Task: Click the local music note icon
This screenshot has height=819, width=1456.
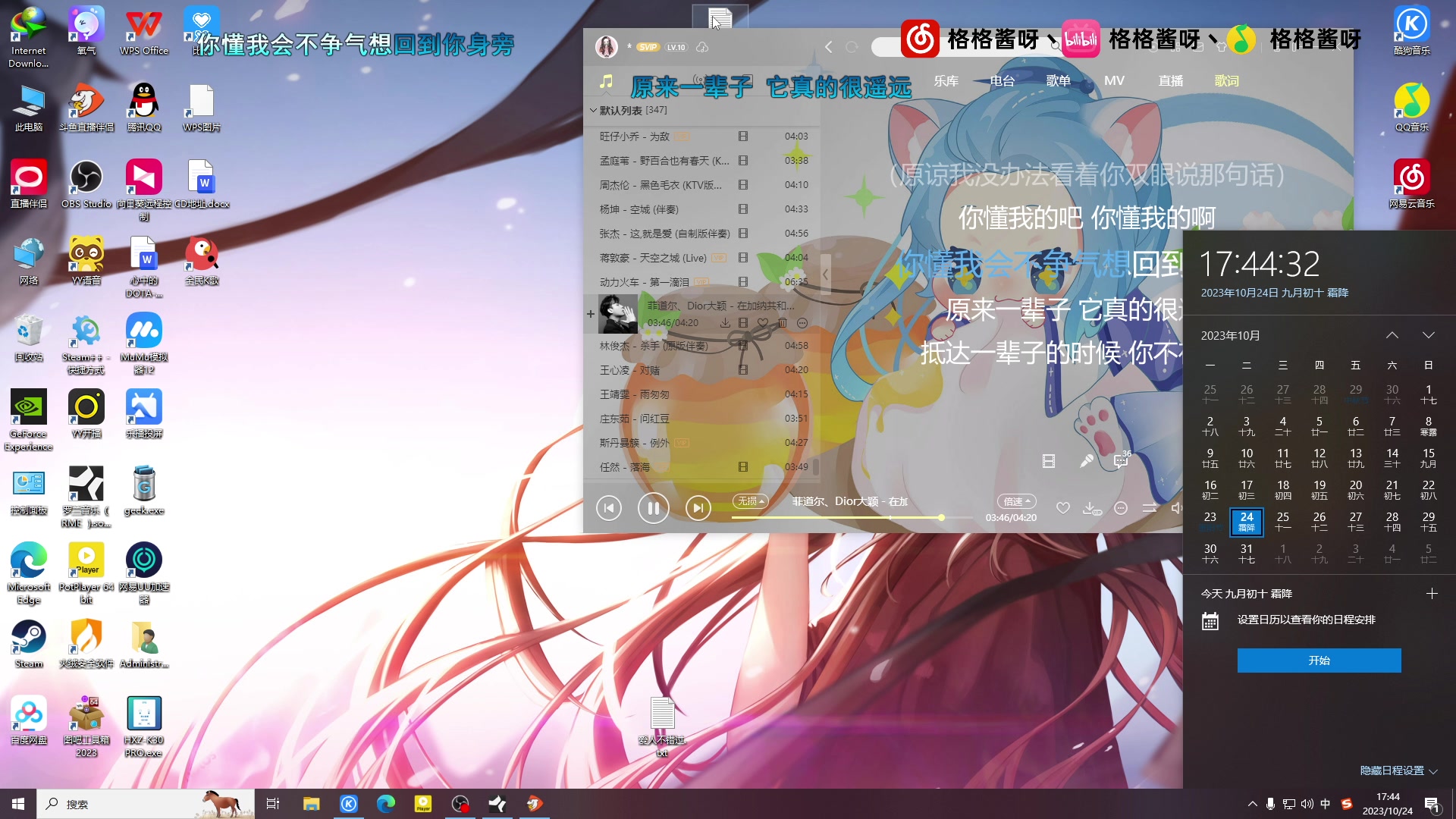Action: 606,81
